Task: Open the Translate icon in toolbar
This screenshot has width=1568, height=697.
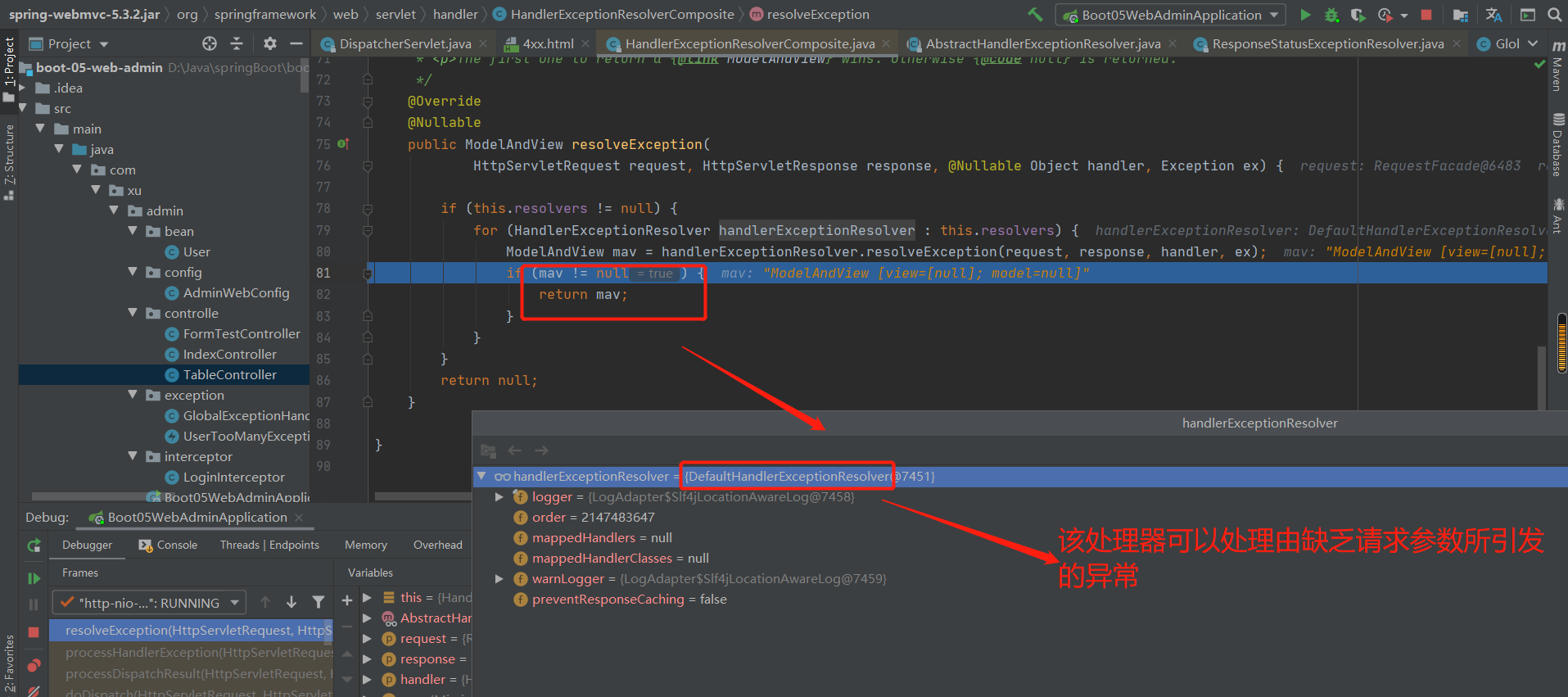Action: 1493,15
